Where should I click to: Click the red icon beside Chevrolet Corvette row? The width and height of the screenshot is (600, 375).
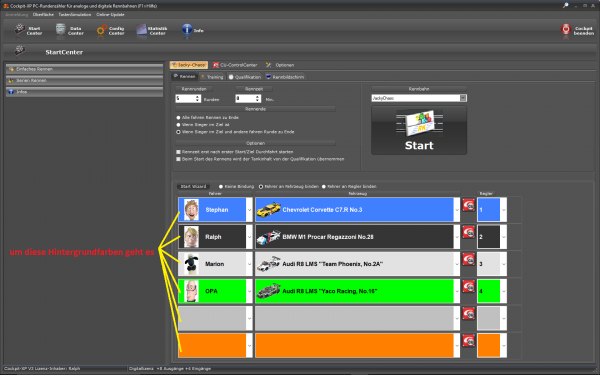tap(468, 205)
